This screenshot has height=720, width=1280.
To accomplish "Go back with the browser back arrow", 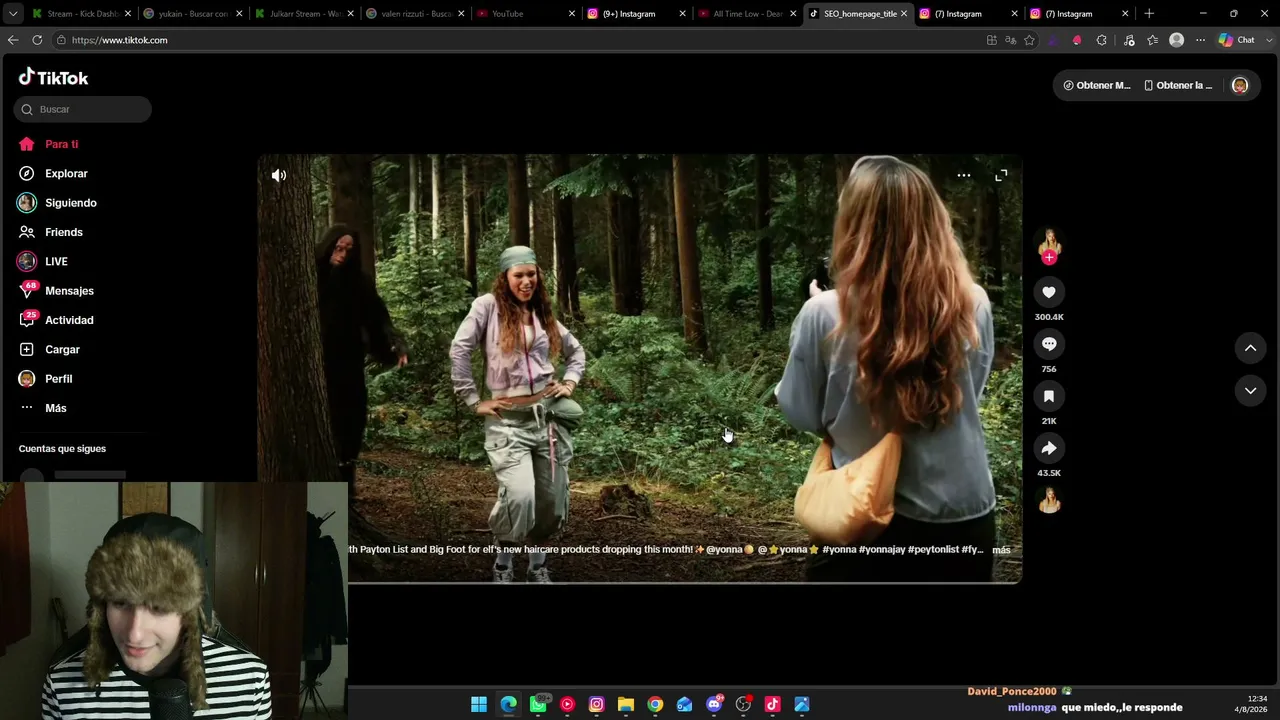I will (13, 40).
